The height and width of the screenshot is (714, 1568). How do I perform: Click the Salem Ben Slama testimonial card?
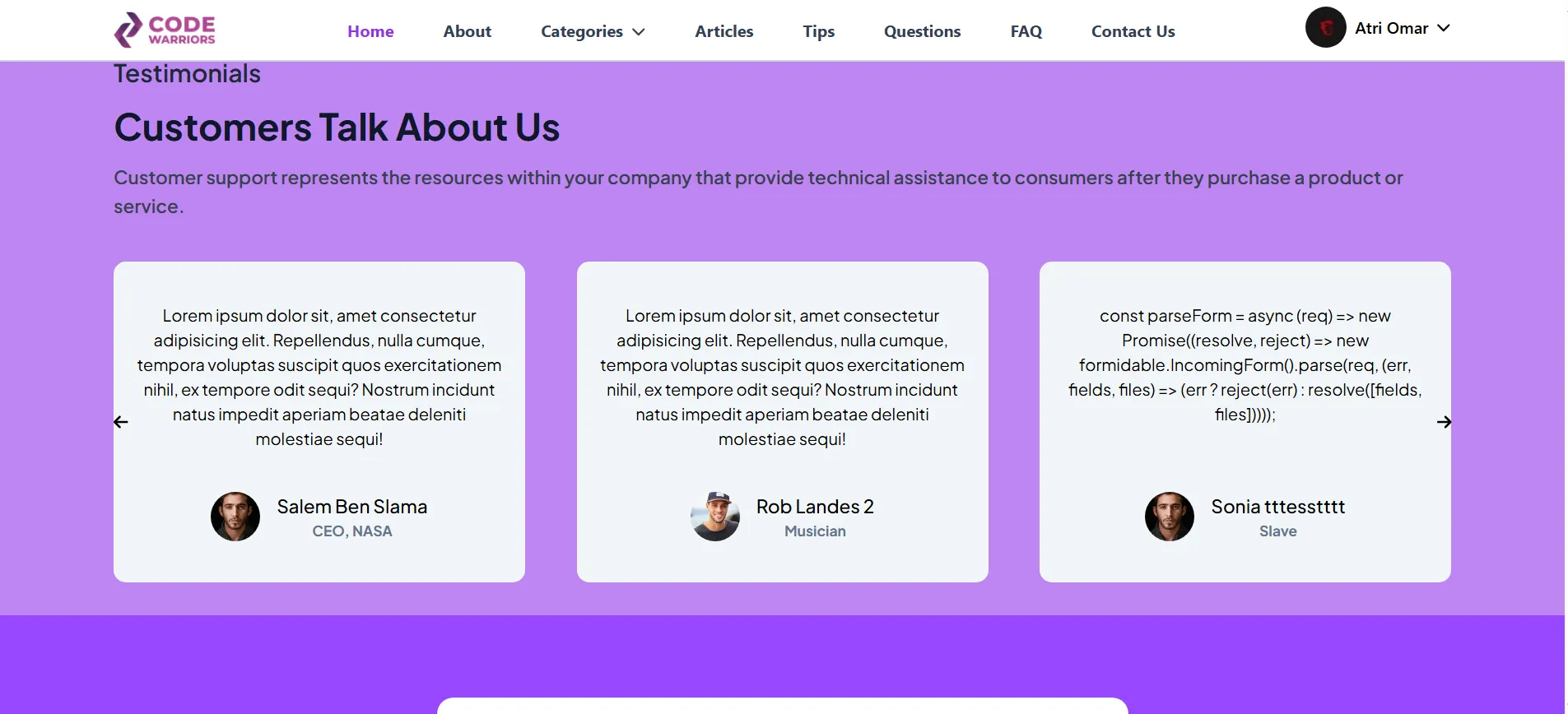click(x=319, y=420)
